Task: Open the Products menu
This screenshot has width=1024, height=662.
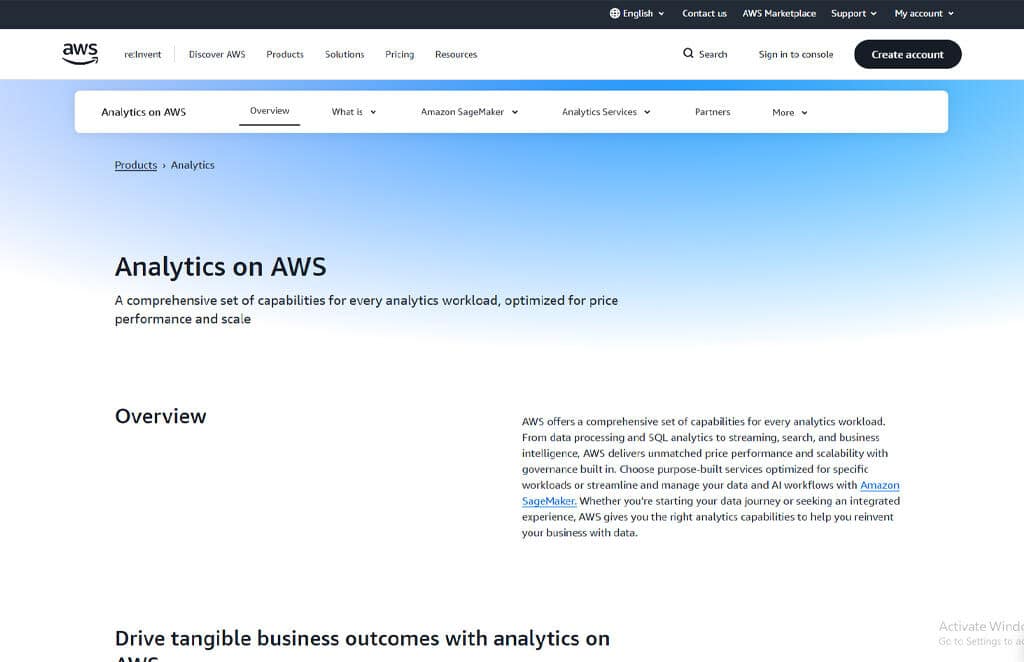Action: pos(284,54)
